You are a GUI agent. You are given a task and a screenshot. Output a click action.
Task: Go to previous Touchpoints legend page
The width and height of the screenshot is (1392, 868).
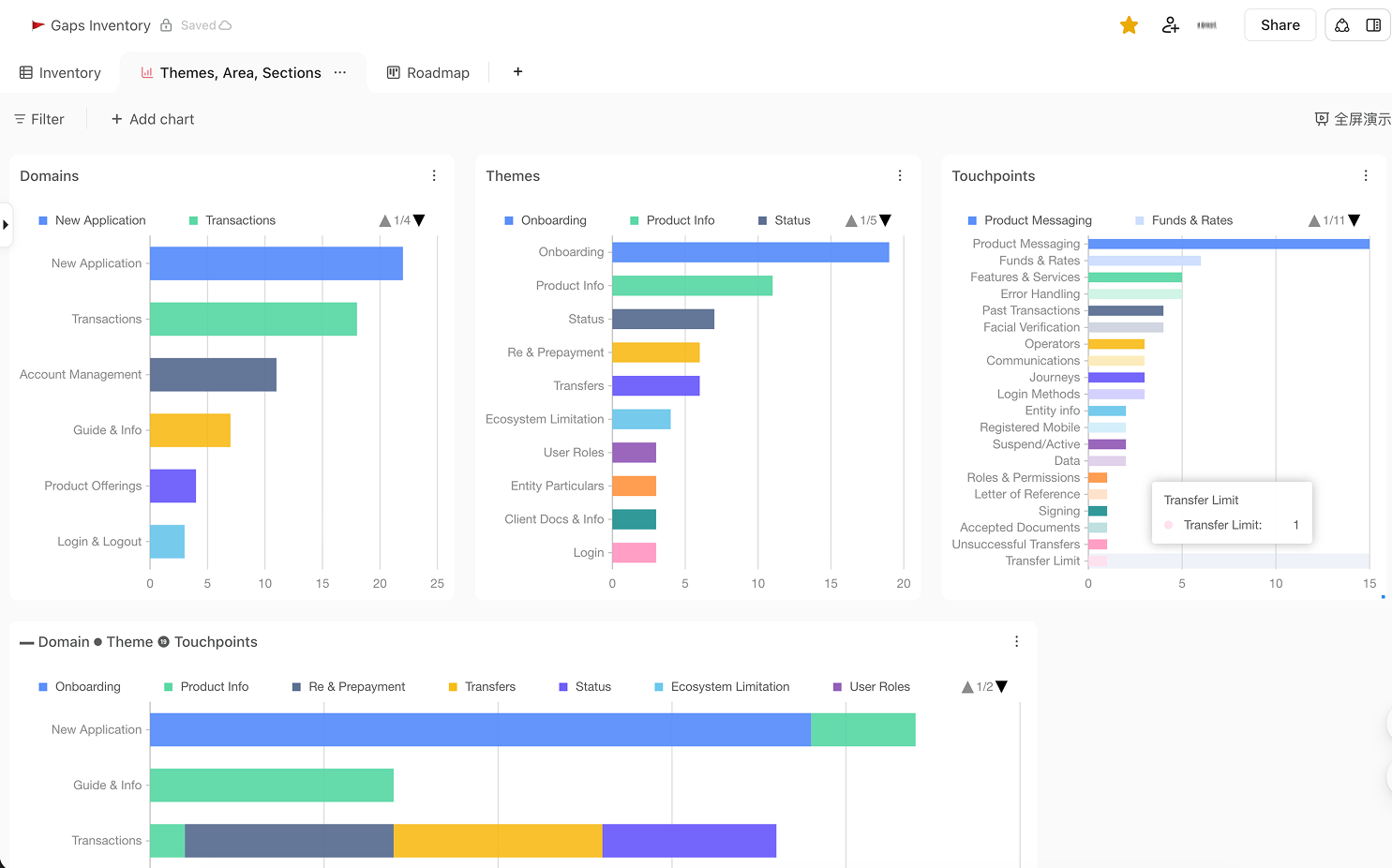point(1314,220)
